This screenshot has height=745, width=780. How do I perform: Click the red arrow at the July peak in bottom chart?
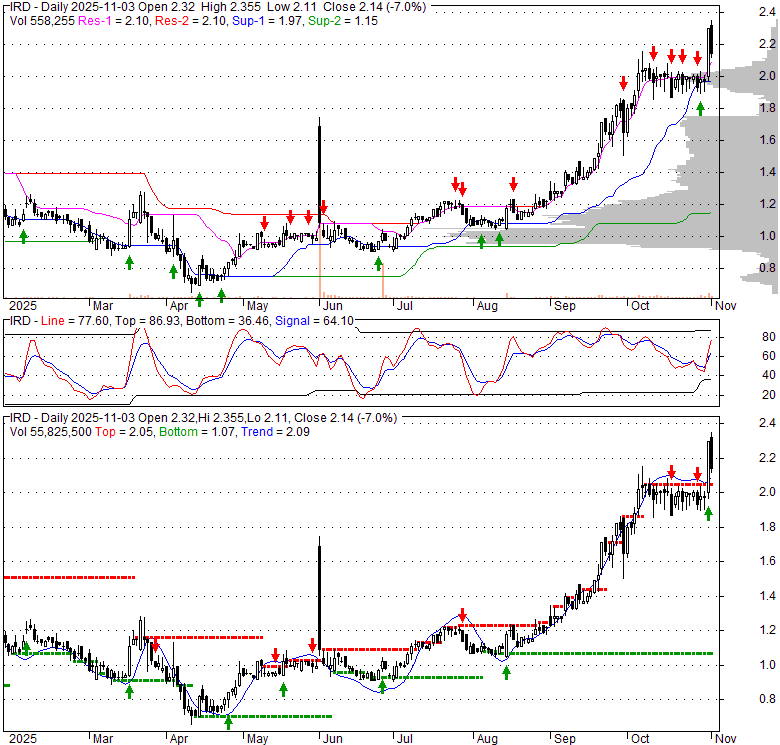click(463, 616)
